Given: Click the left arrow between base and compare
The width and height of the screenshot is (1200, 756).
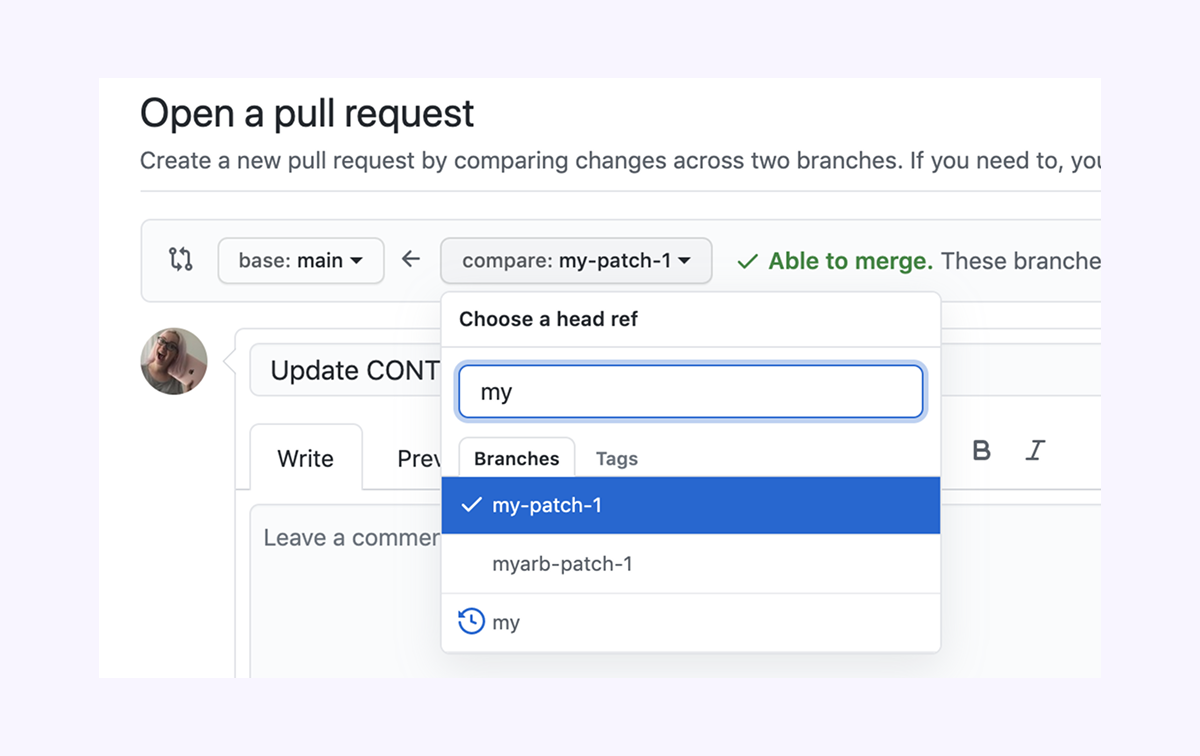Looking at the screenshot, I should point(411,260).
